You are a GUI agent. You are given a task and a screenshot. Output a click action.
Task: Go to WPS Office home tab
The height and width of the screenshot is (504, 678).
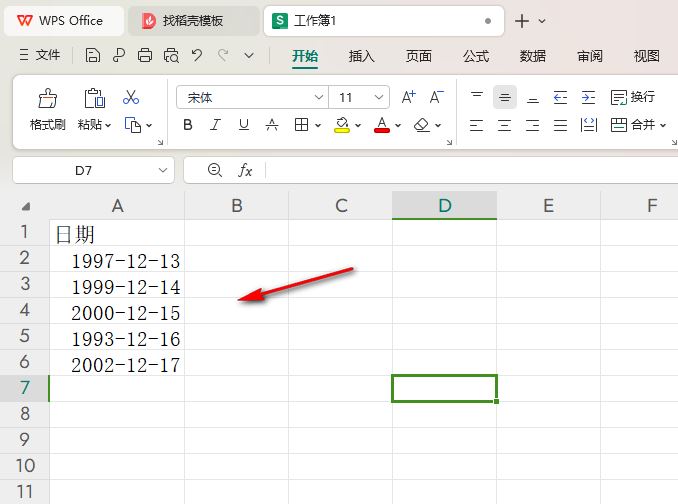[64, 20]
